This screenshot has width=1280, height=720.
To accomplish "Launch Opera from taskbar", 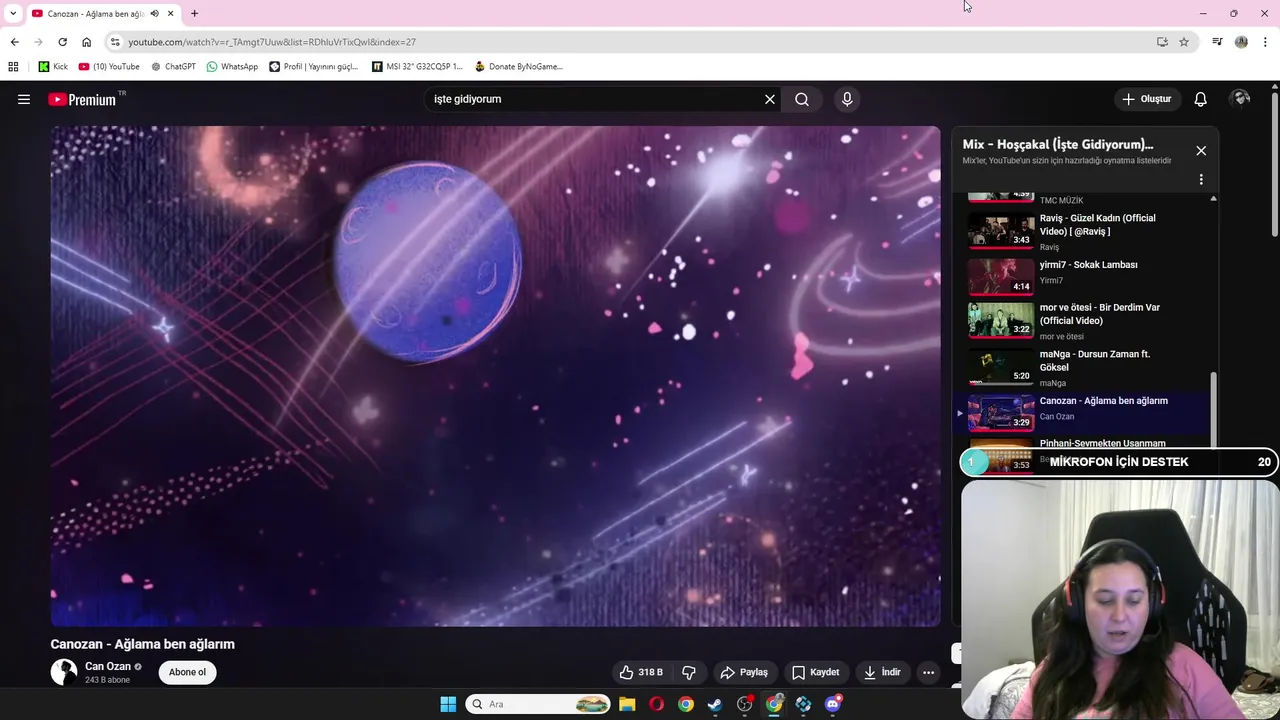I will 656,704.
